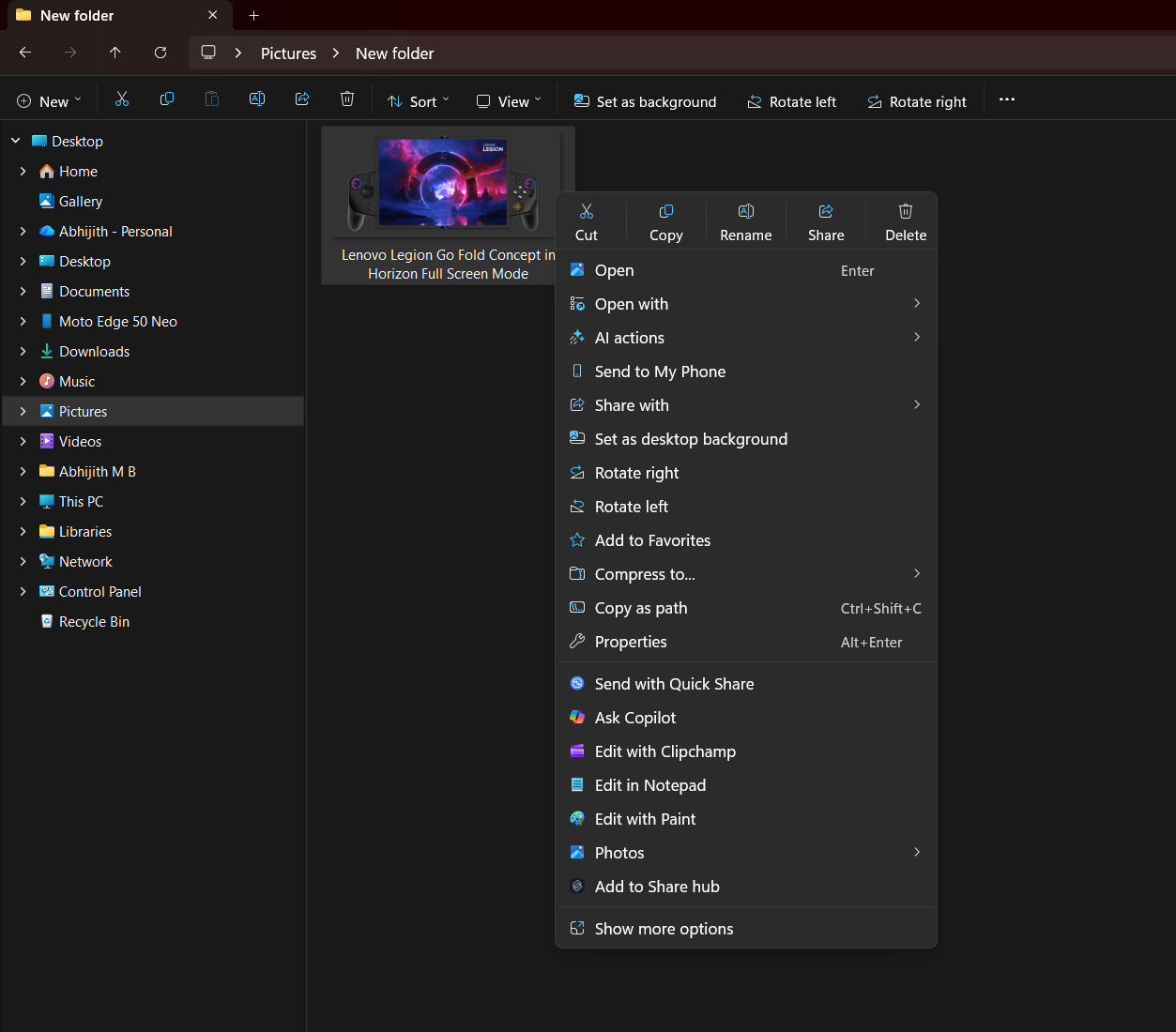Click the up navigation arrow
This screenshot has height=1032, width=1176.
click(115, 53)
